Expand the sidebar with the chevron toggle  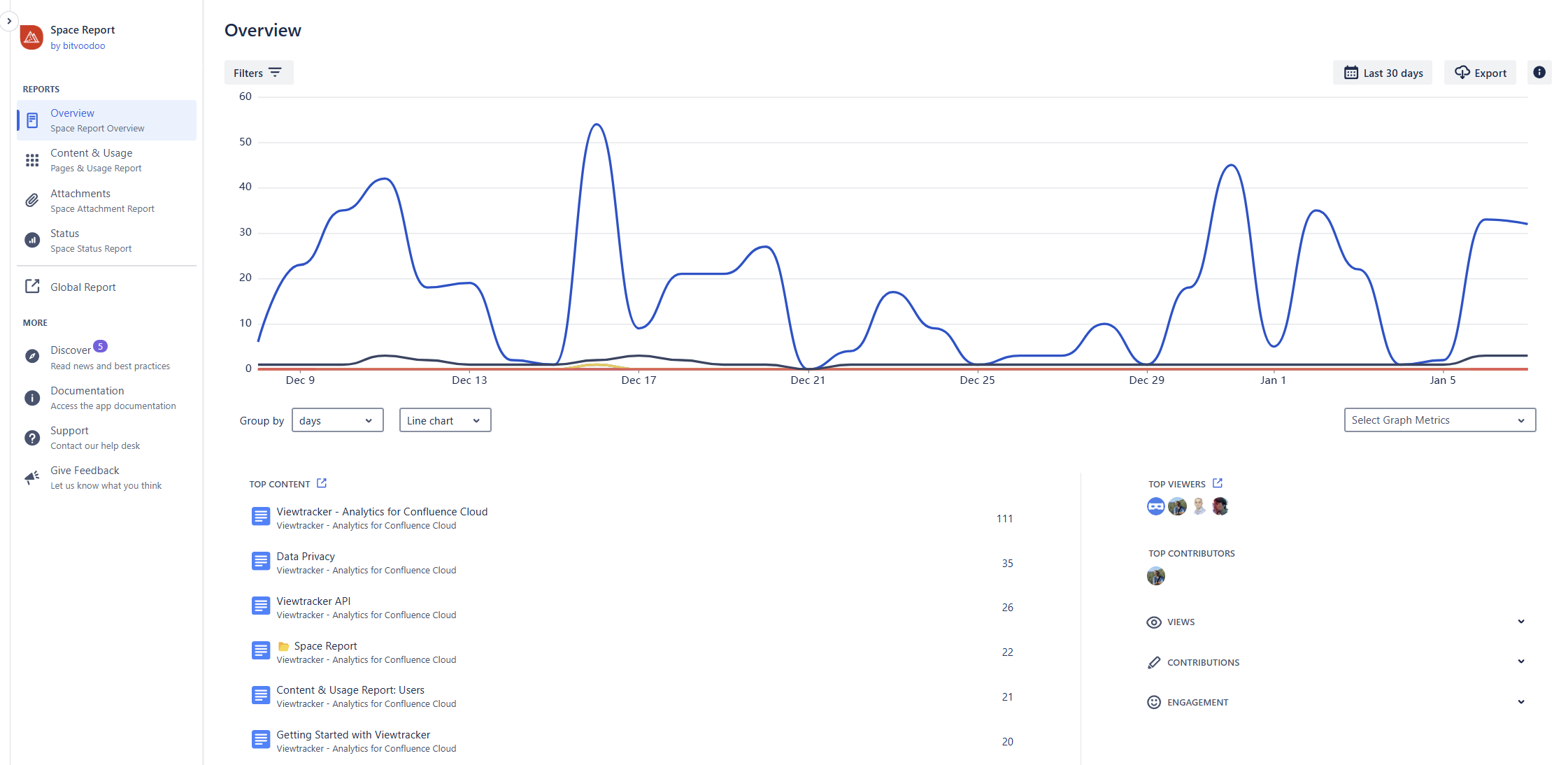tap(9, 21)
